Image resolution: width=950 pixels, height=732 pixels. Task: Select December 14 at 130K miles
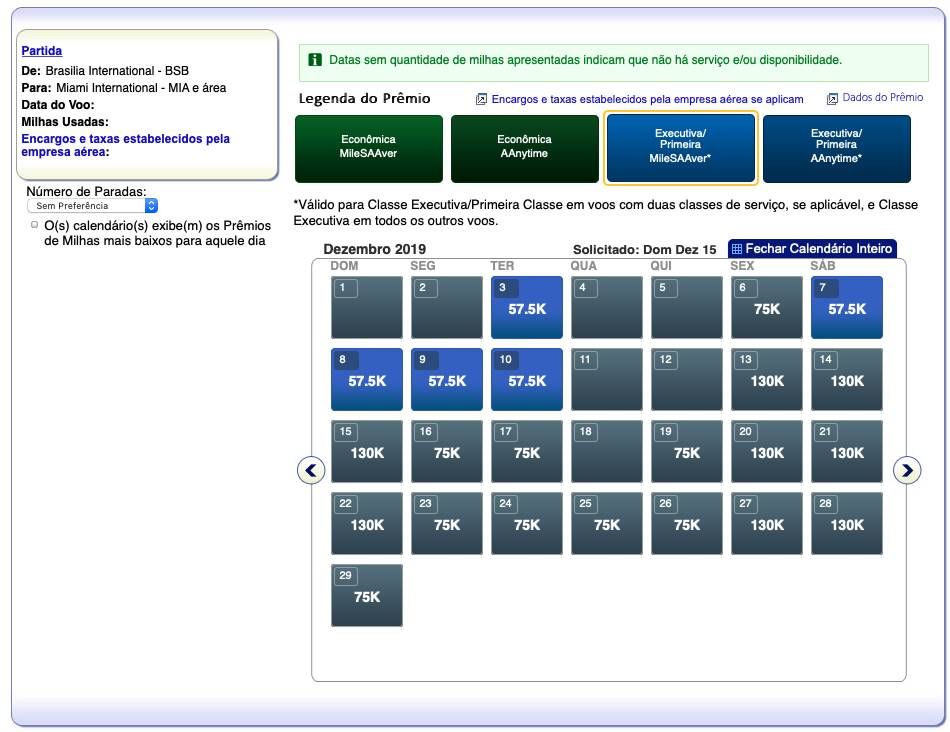847,379
